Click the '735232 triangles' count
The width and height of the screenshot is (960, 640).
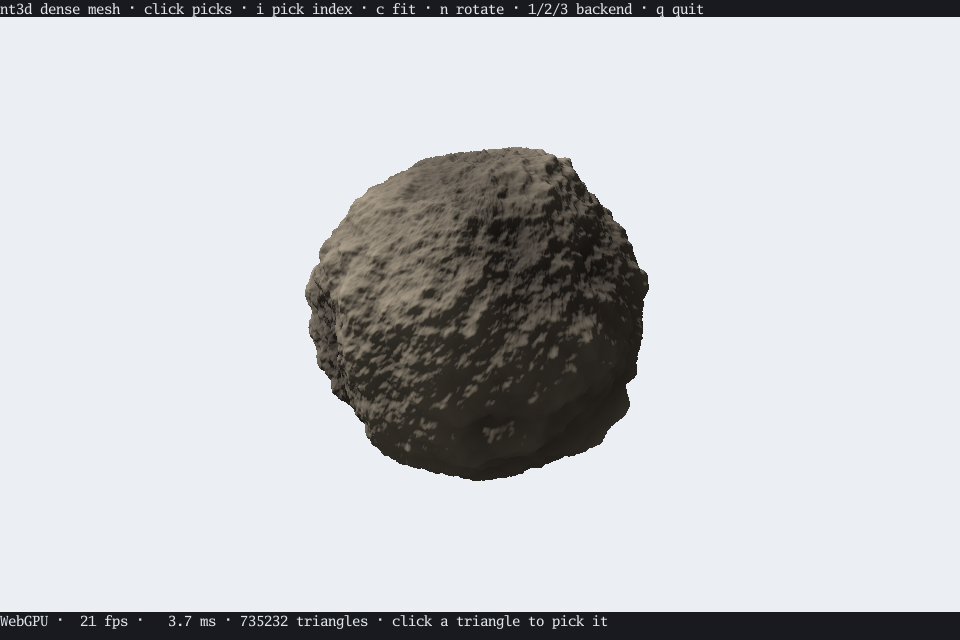point(304,621)
